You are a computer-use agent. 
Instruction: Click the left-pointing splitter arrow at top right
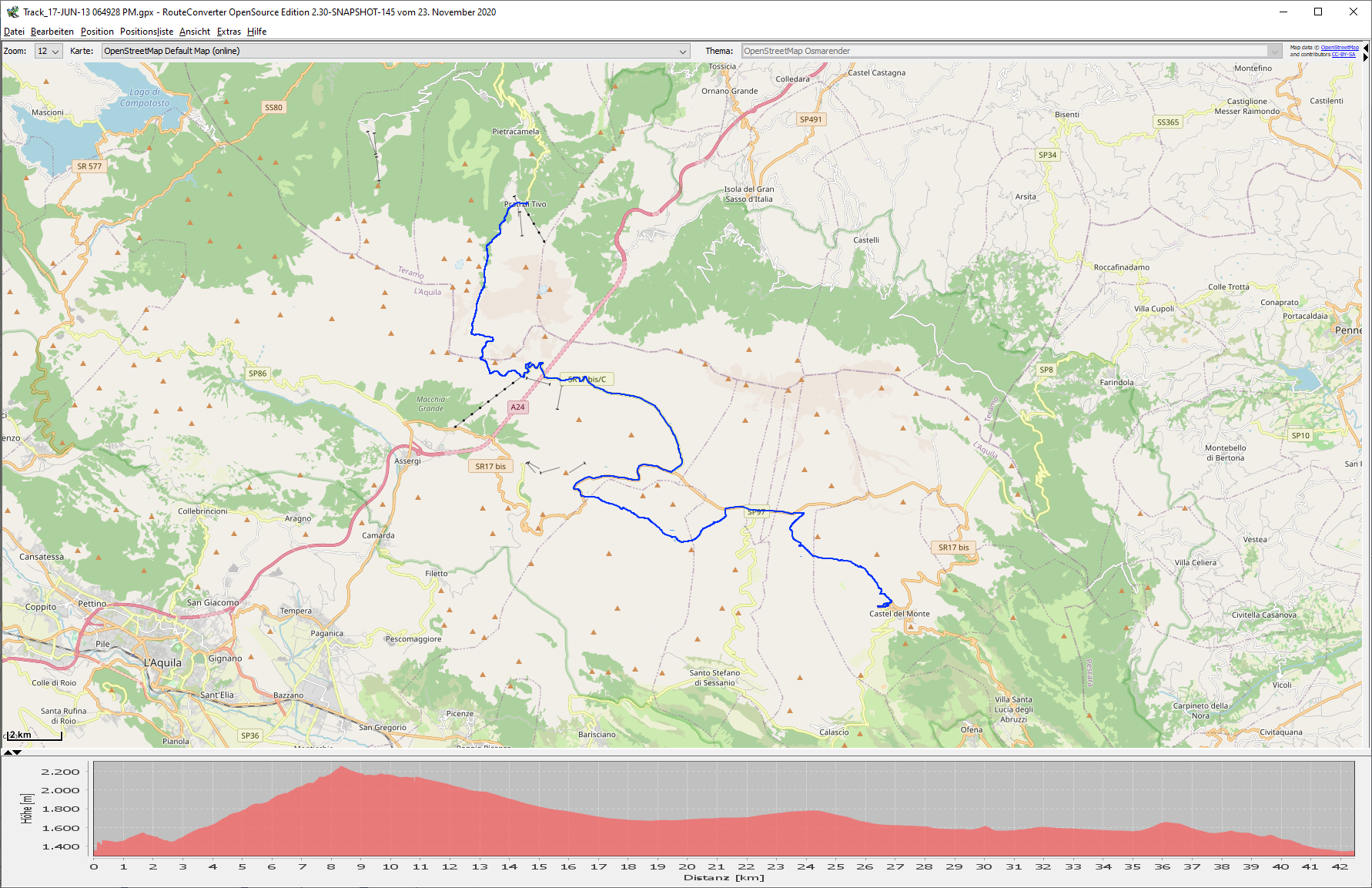point(1366,48)
